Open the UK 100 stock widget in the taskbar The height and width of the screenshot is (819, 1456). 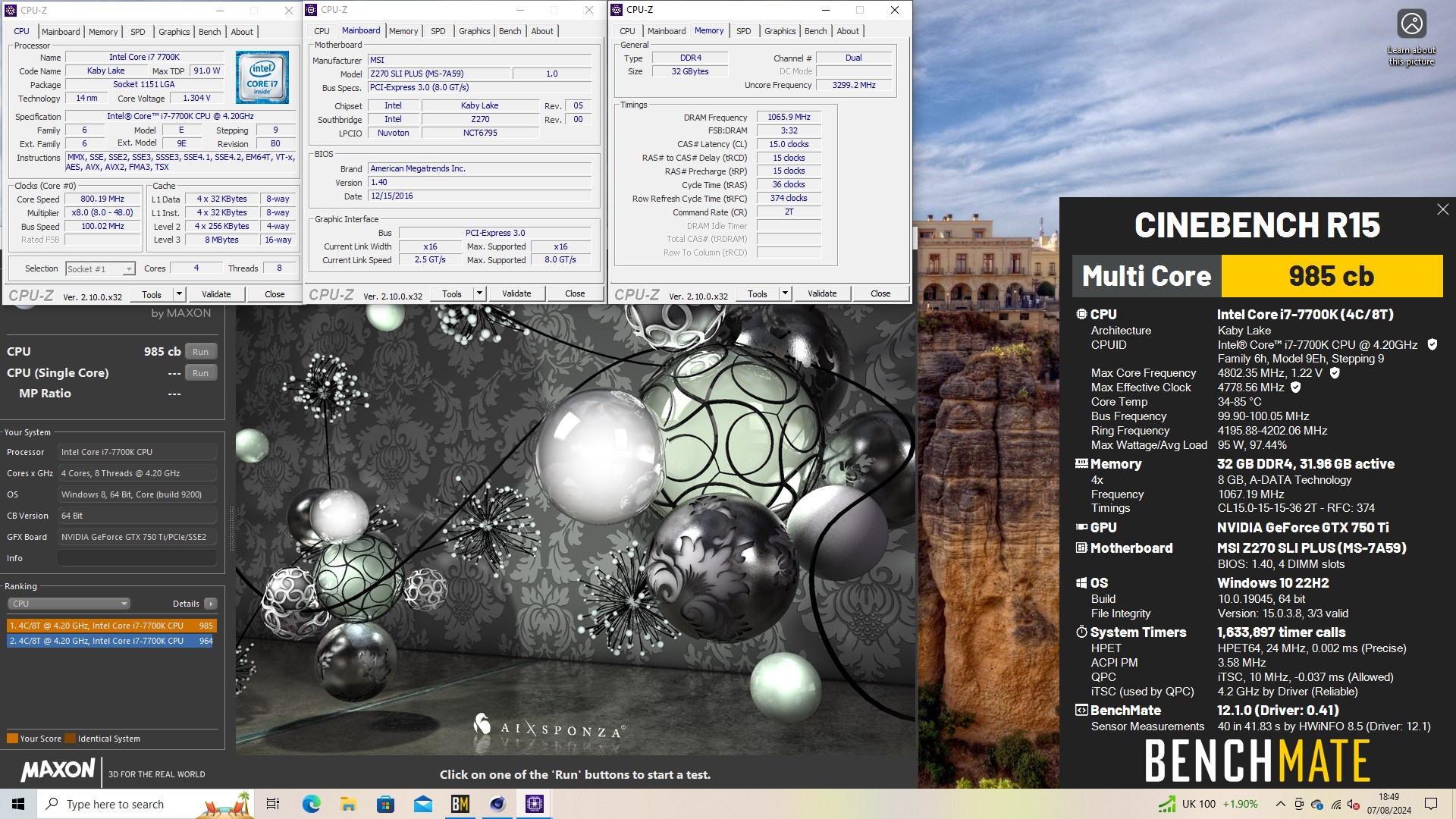click(1207, 804)
